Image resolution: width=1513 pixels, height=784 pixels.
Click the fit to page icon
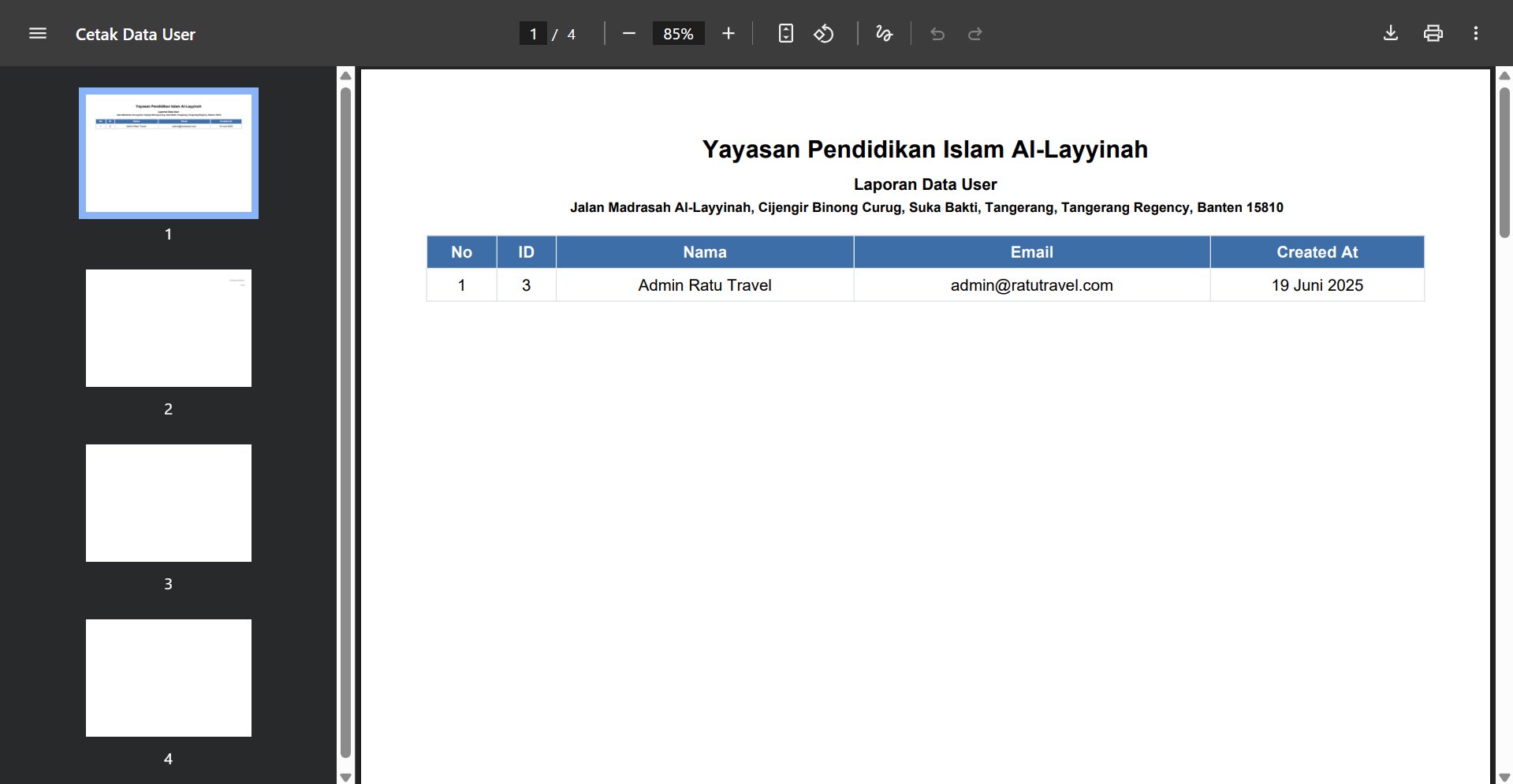785,33
